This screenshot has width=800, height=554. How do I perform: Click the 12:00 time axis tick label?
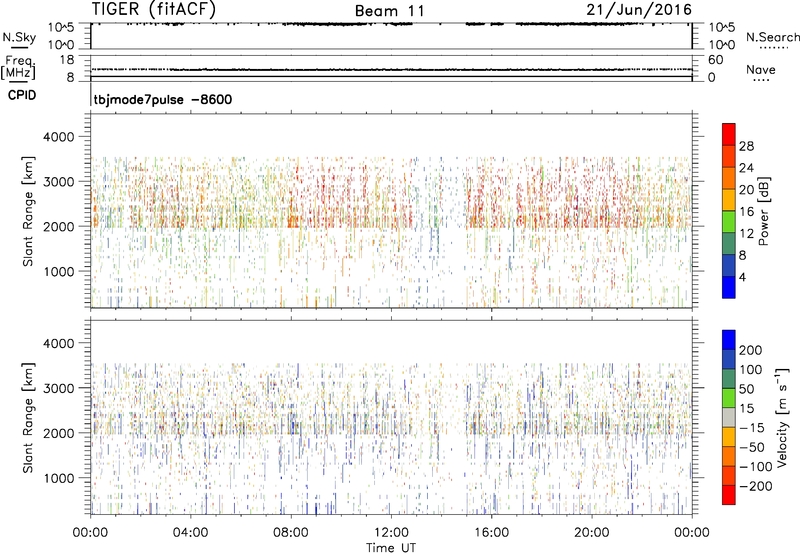coord(391,533)
